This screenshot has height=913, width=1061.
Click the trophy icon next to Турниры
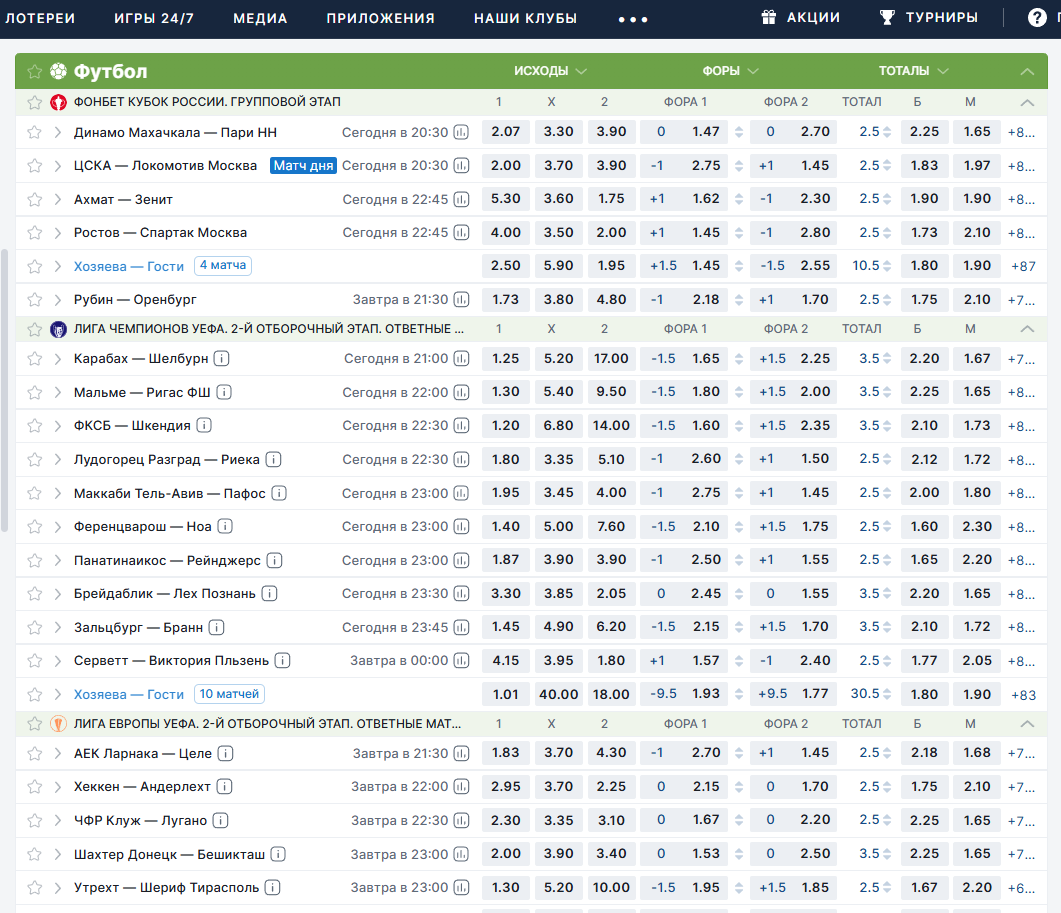coord(887,18)
